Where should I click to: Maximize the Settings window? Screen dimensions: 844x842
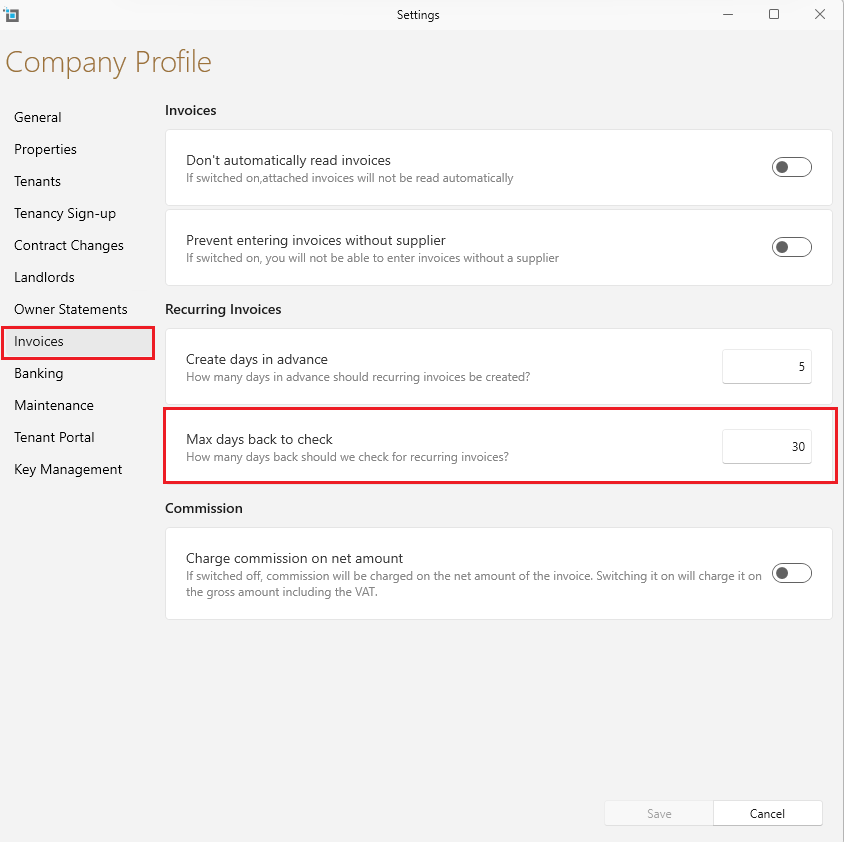(773, 15)
